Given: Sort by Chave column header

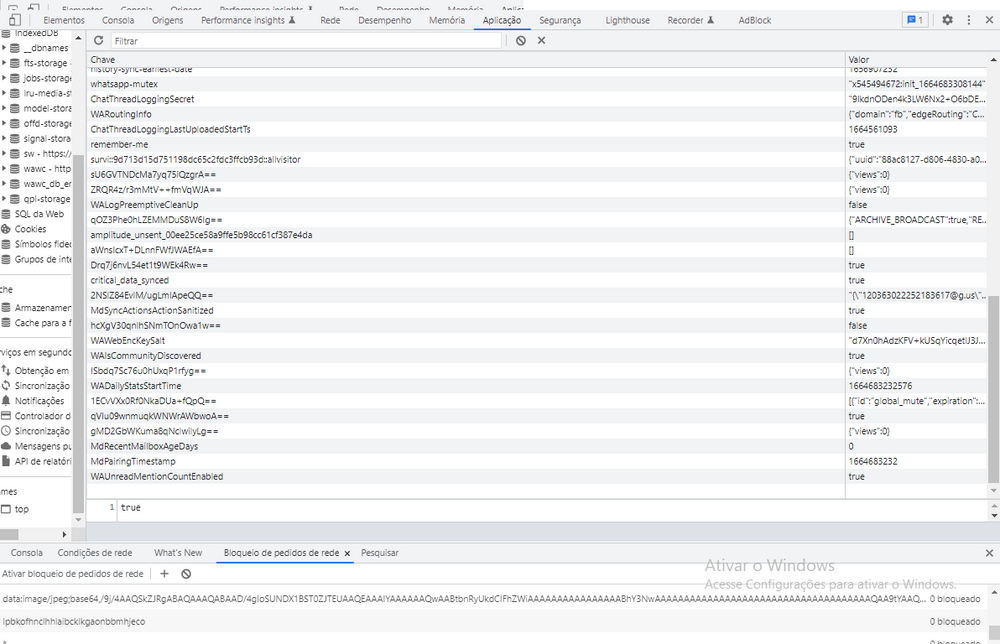Looking at the screenshot, I should pyautogui.click(x=466, y=59).
